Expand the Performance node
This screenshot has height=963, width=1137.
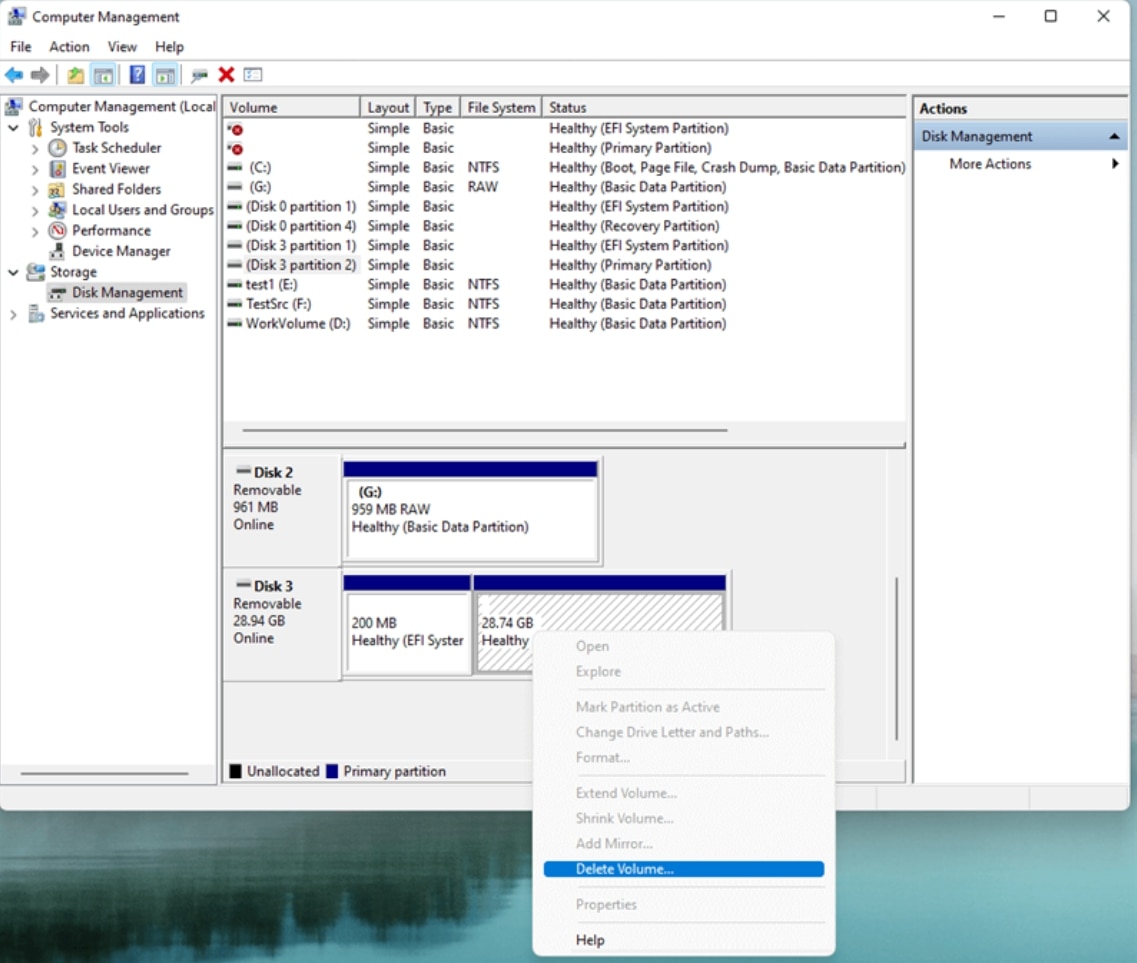(x=35, y=231)
